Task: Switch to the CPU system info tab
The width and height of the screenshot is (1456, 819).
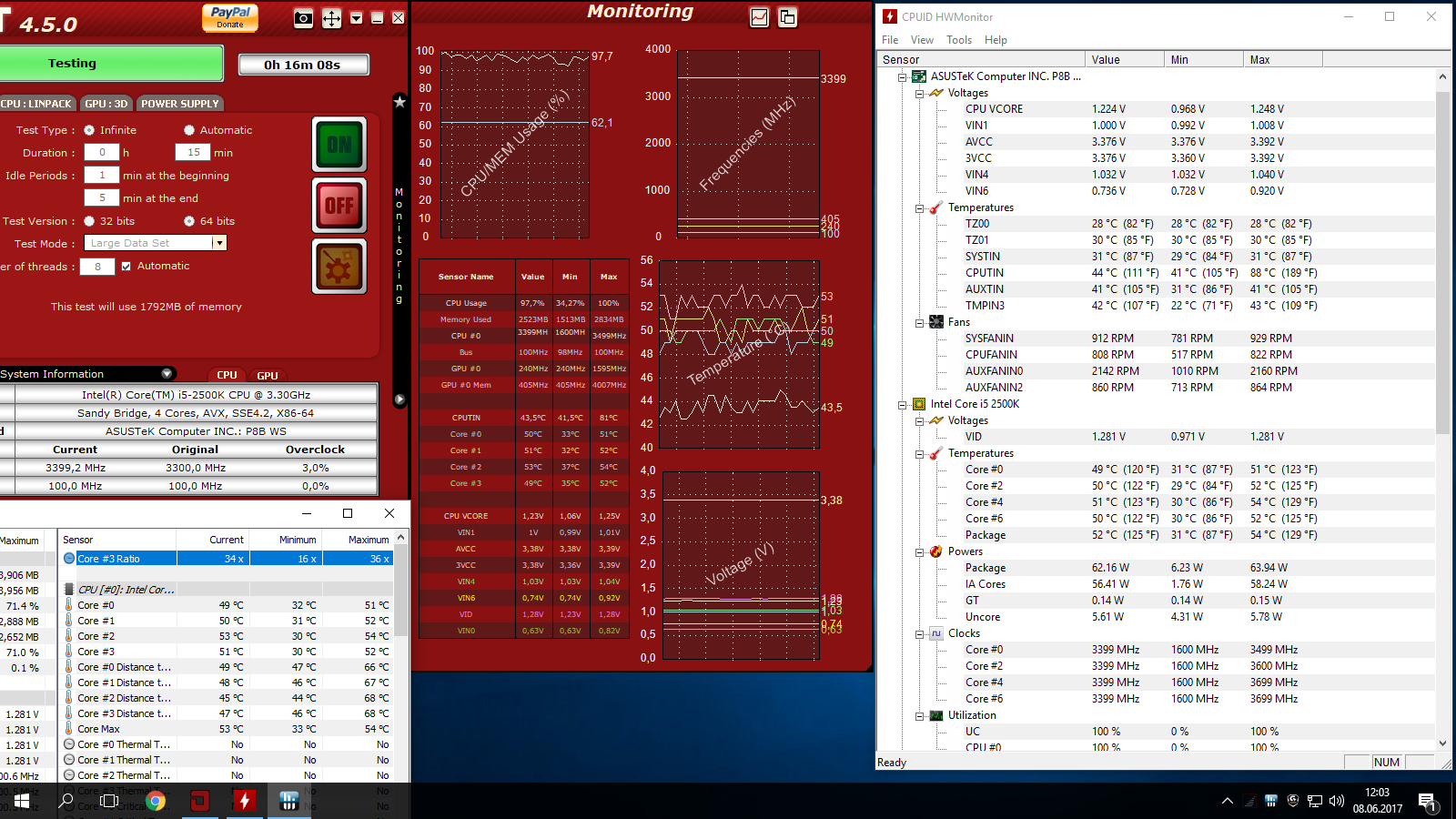Action: point(227,375)
